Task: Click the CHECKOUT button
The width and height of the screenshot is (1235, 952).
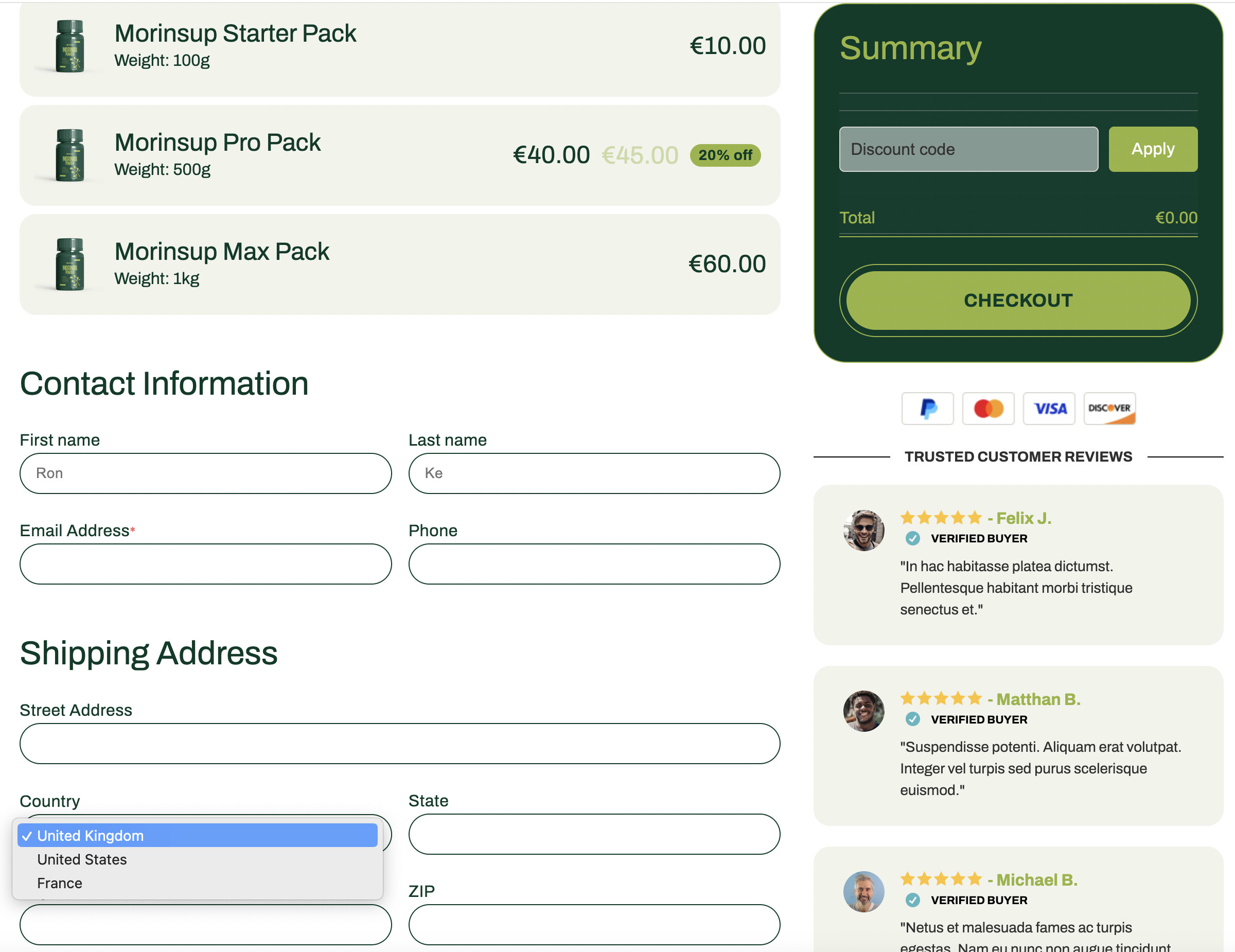Action: pos(1018,300)
